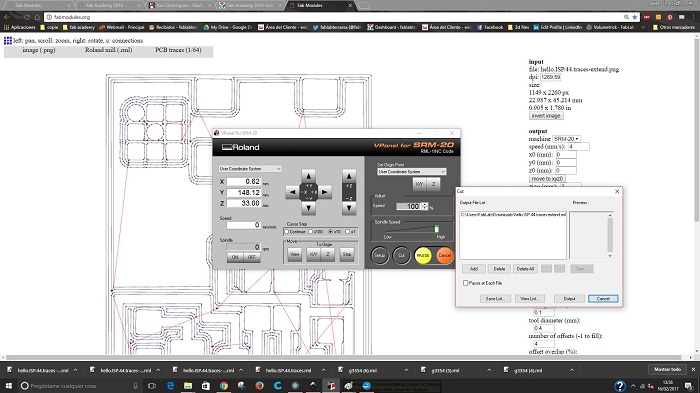Viewport: 700px width, 393px height.
Task: Click the round Cut button in VPanel
Action: click(x=401, y=255)
